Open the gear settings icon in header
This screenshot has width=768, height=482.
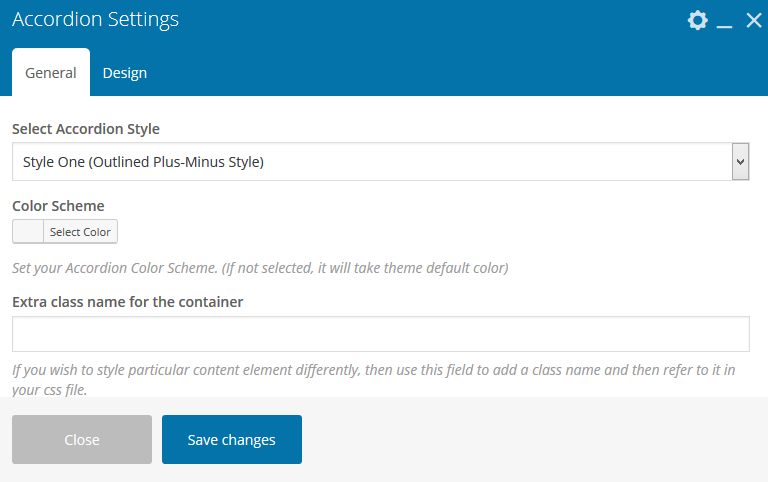[x=698, y=20]
